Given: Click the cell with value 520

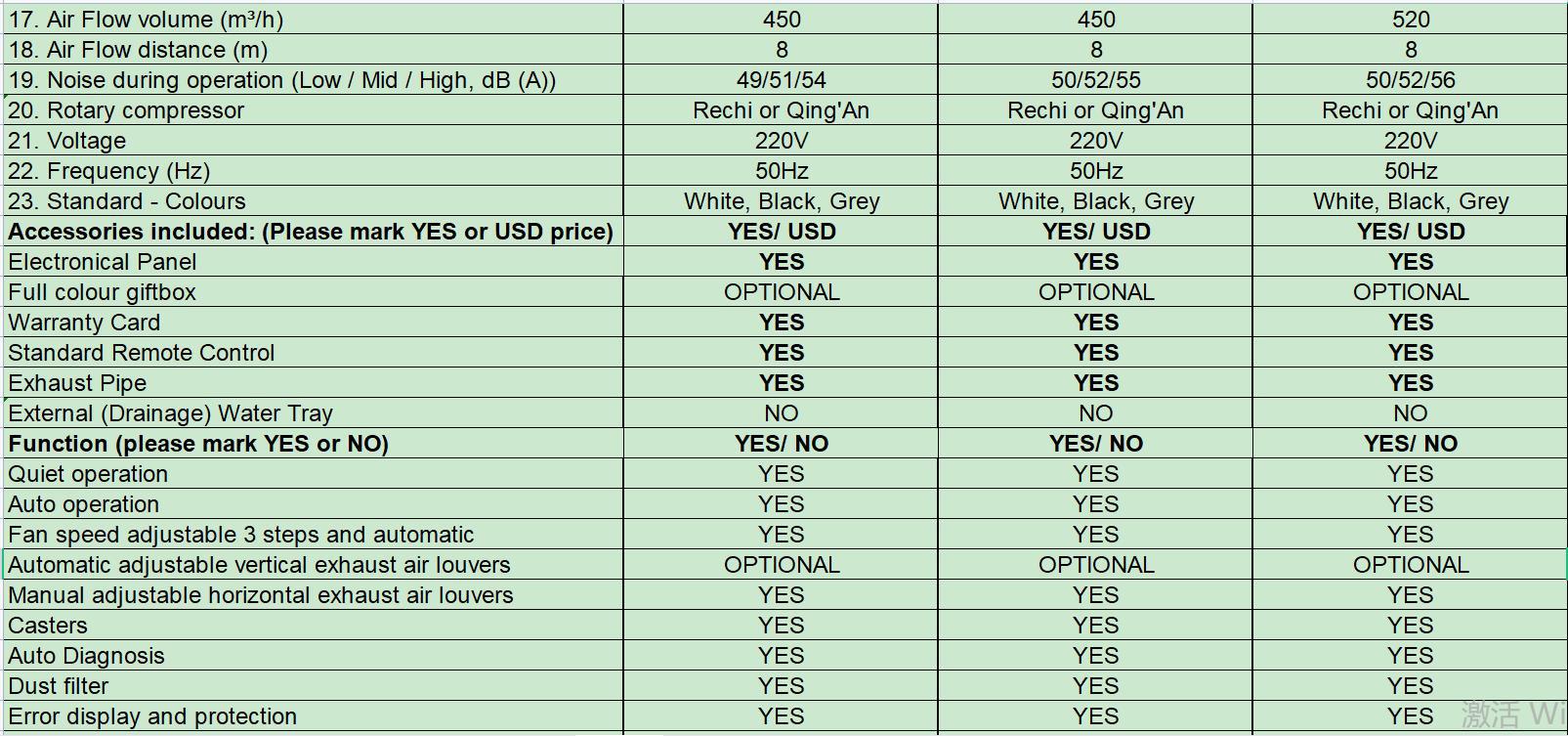Looking at the screenshot, I should pyautogui.click(x=1410, y=20).
